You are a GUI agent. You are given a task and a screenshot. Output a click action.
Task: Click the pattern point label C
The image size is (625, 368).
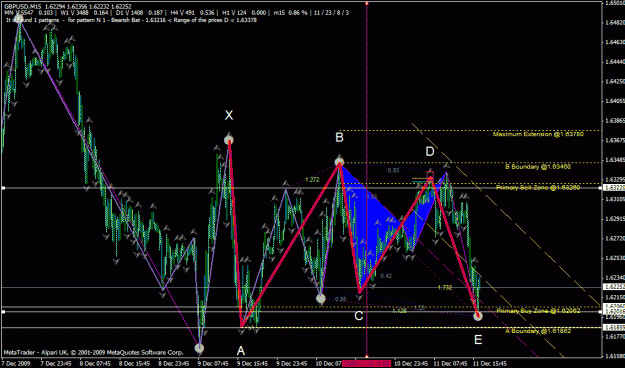[359, 316]
